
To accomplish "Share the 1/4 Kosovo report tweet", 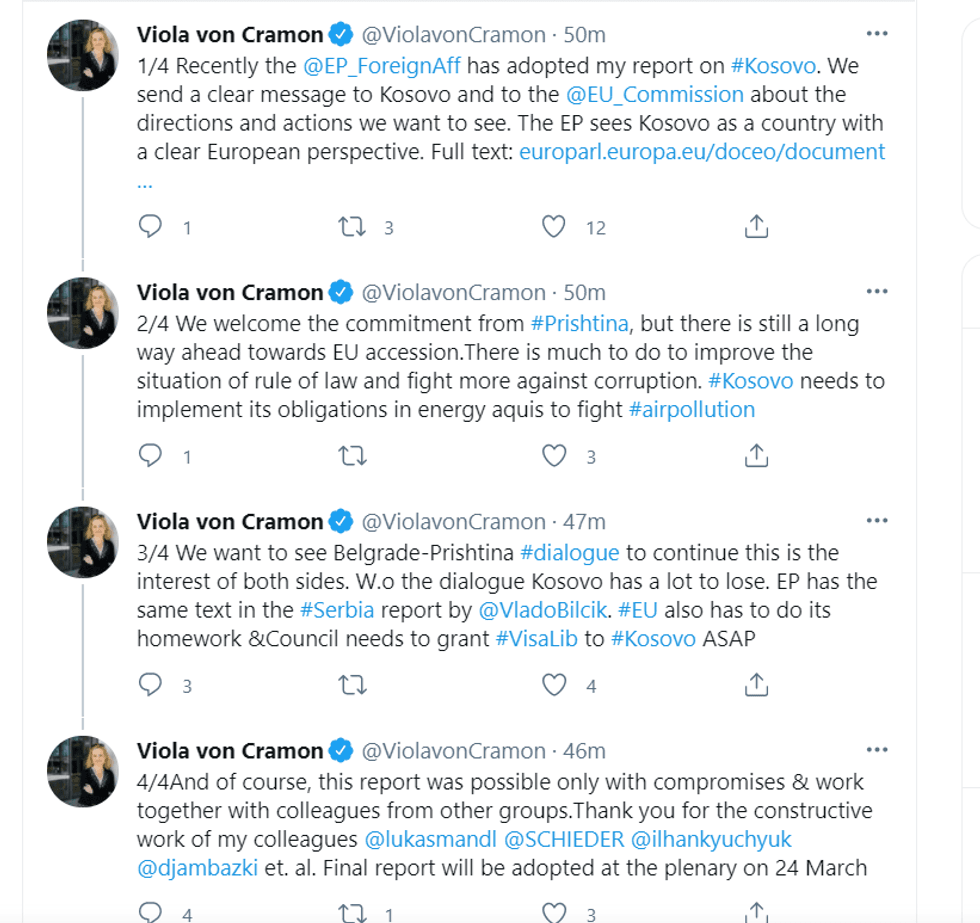I will (x=757, y=227).
